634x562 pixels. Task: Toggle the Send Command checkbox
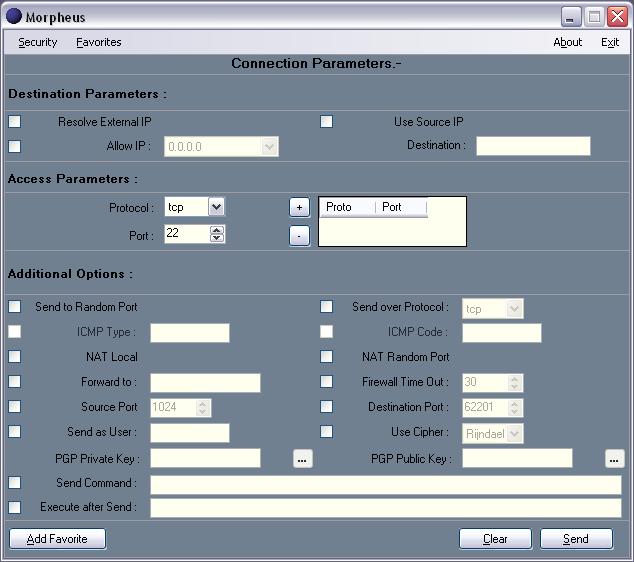point(15,482)
